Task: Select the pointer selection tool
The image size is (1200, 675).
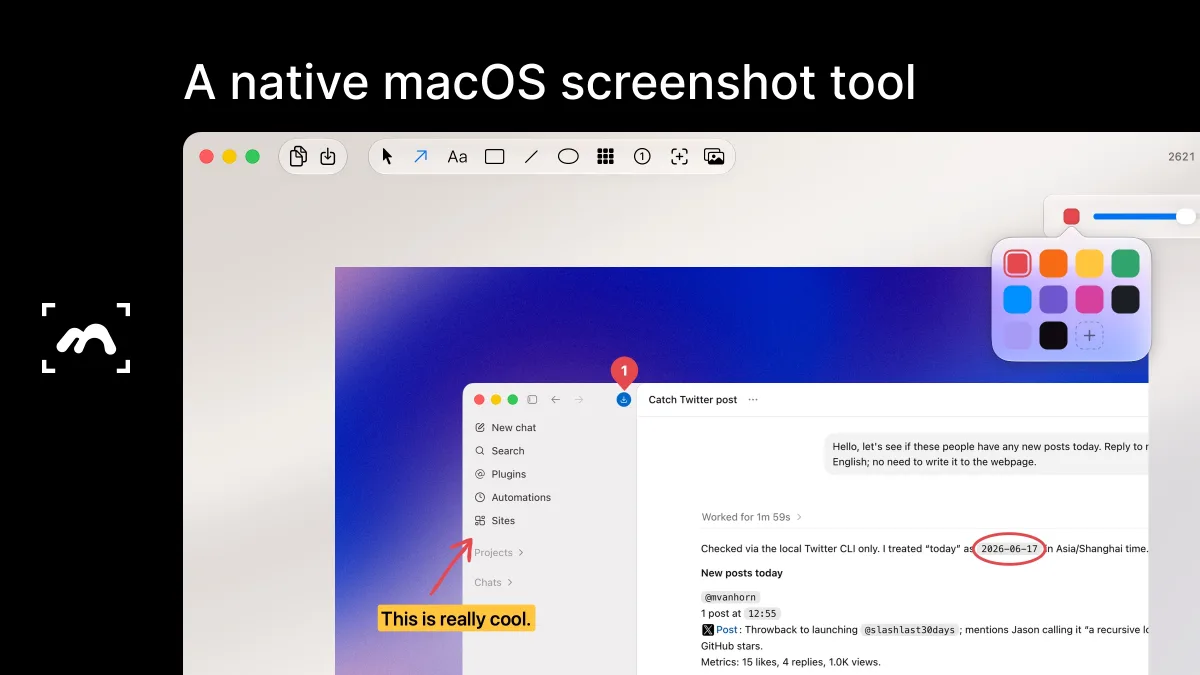Action: [388, 156]
